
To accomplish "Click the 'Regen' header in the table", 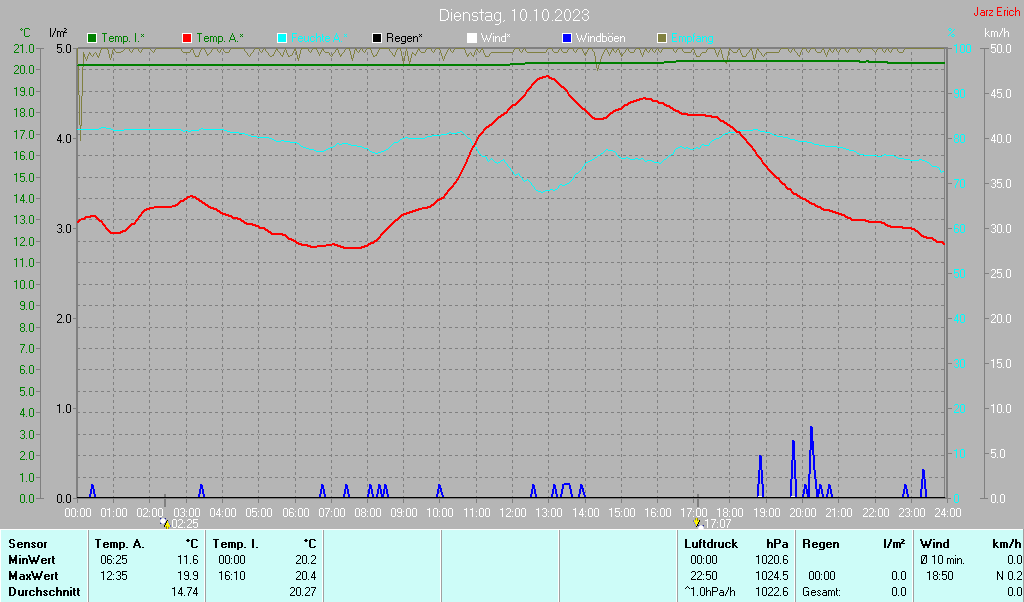I will [821, 544].
